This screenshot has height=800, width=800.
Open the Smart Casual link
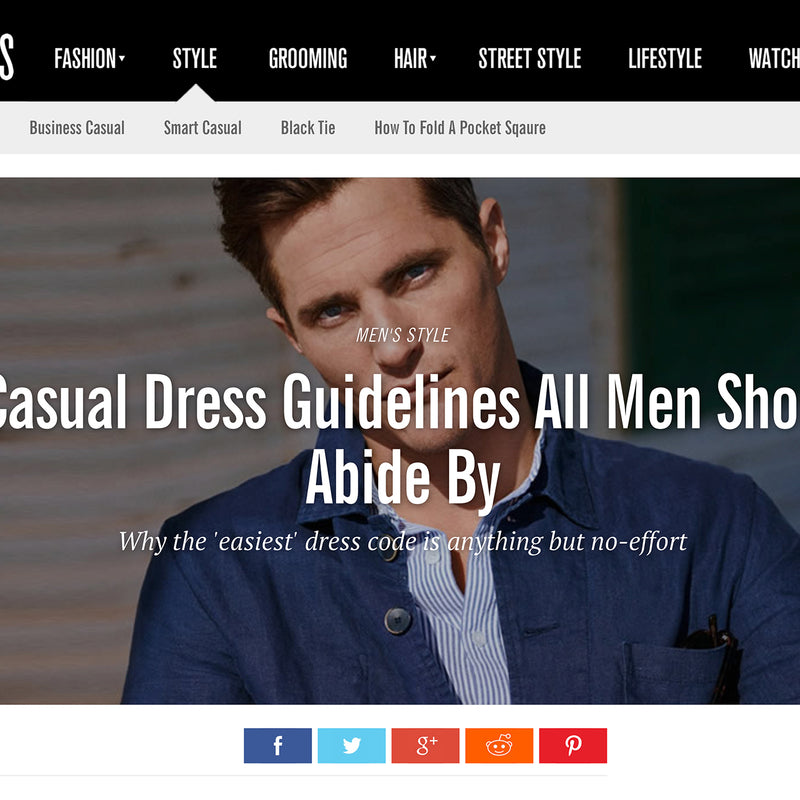coord(203,128)
